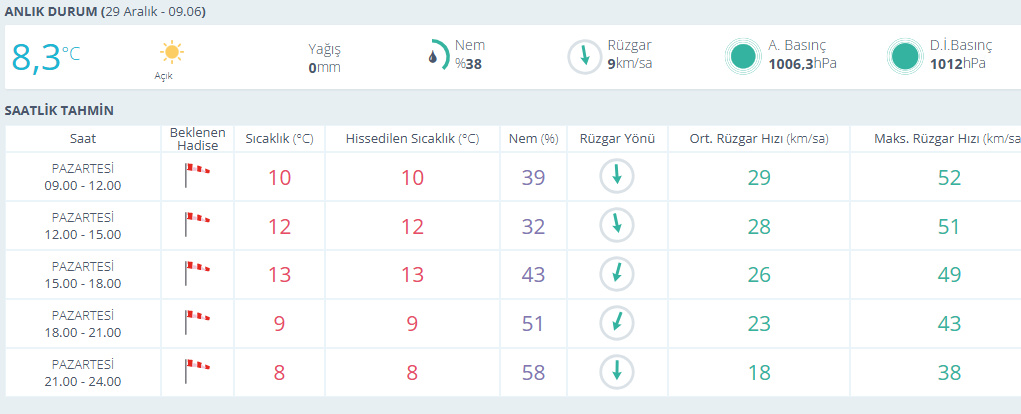Click max wind speed value 52
Screen dimensions: 1021x414
click(x=949, y=177)
